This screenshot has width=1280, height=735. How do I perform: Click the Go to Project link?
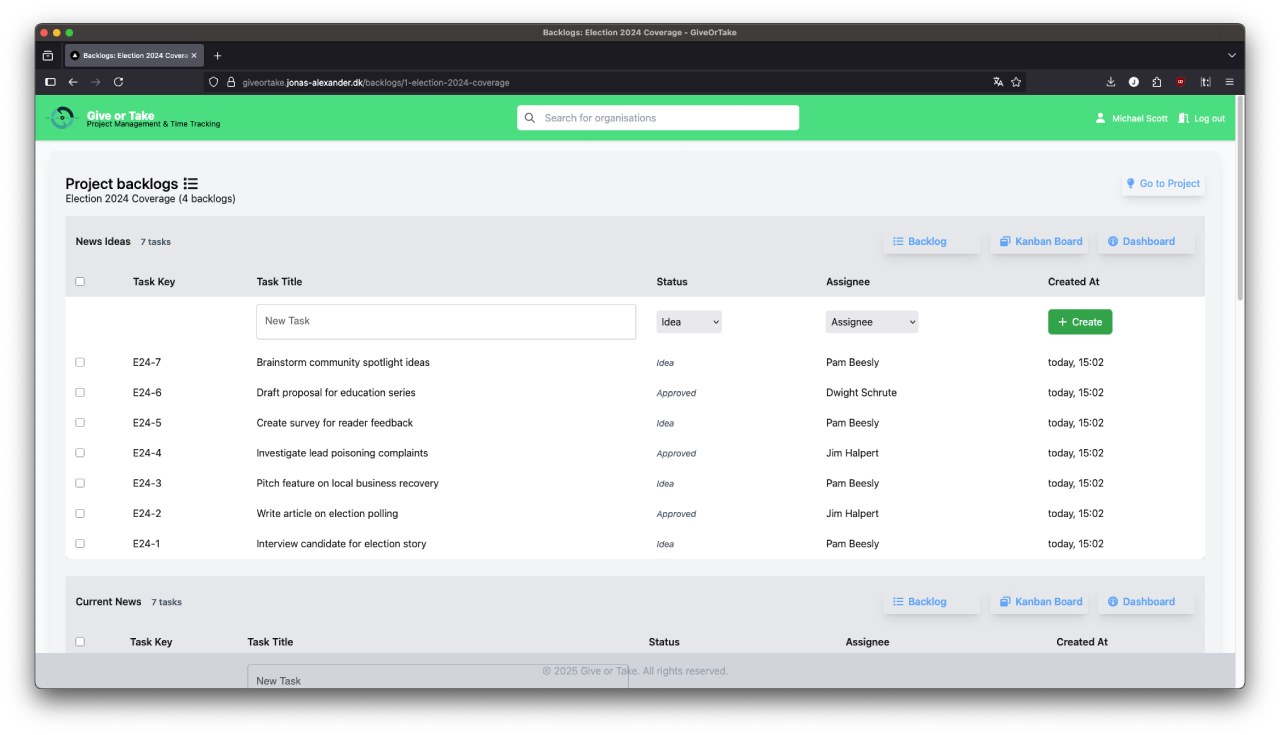(x=1162, y=184)
